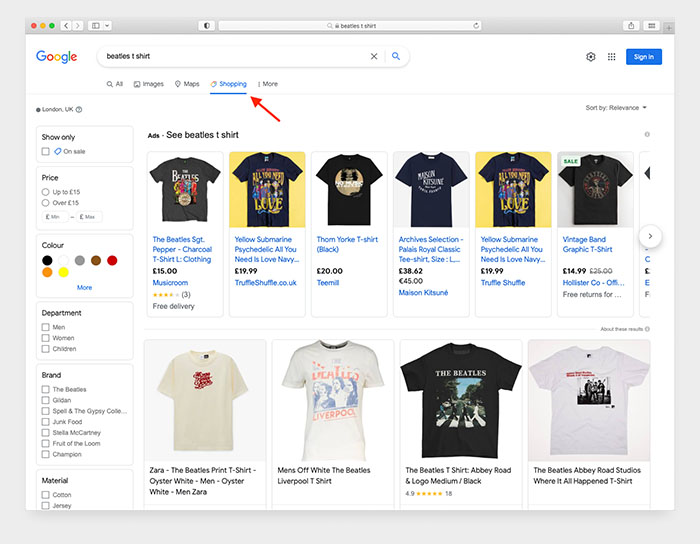Click the privacy shield icon in the toolbar
The height and width of the screenshot is (544, 700).
click(x=207, y=26)
